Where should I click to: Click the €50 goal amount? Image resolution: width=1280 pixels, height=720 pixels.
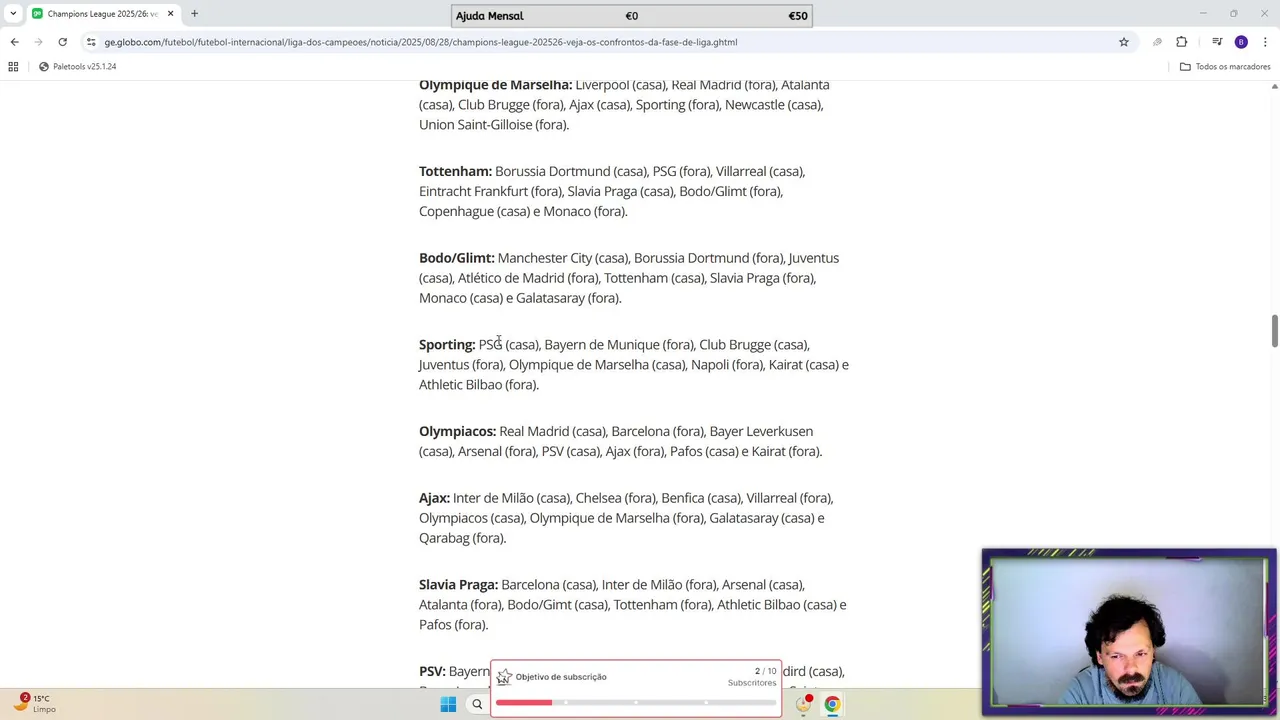point(797,16)
